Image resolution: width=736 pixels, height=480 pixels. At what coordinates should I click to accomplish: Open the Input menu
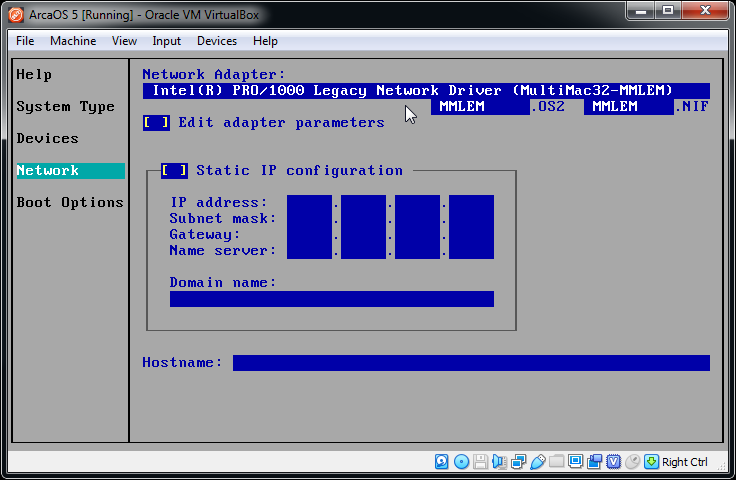(167, 41)
